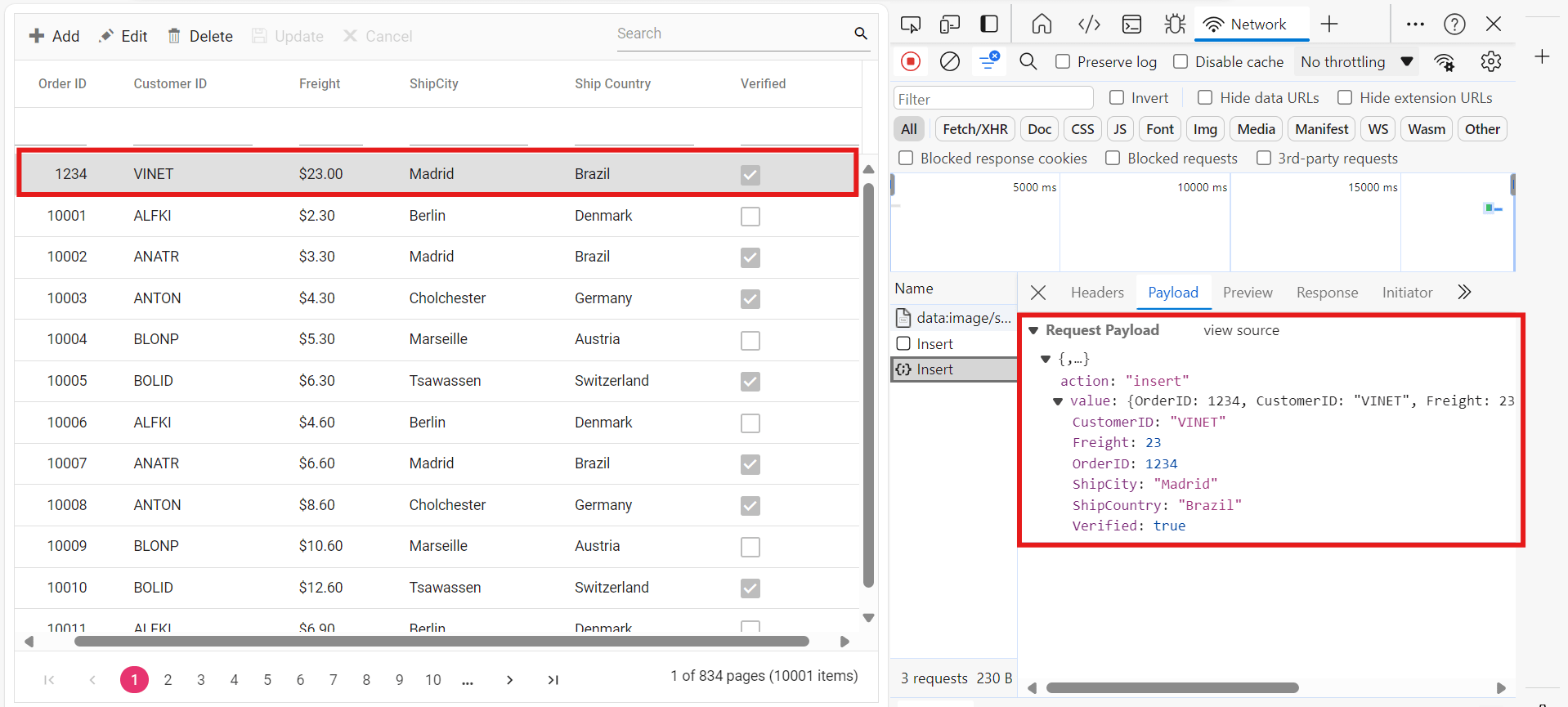Click the grid search magnifier icon
This screenshot has width=1568, height=707.
click(860, 34)
